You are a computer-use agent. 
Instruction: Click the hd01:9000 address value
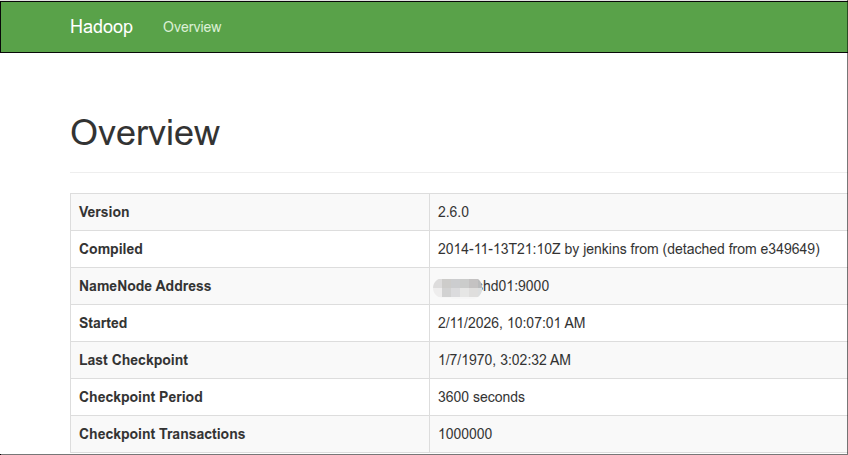[515, 286]
